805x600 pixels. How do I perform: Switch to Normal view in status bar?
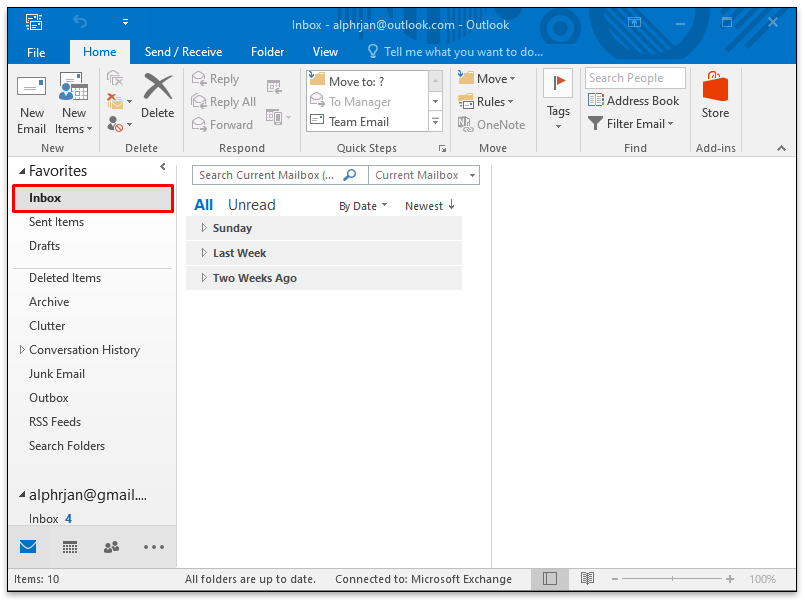point(550,579)
